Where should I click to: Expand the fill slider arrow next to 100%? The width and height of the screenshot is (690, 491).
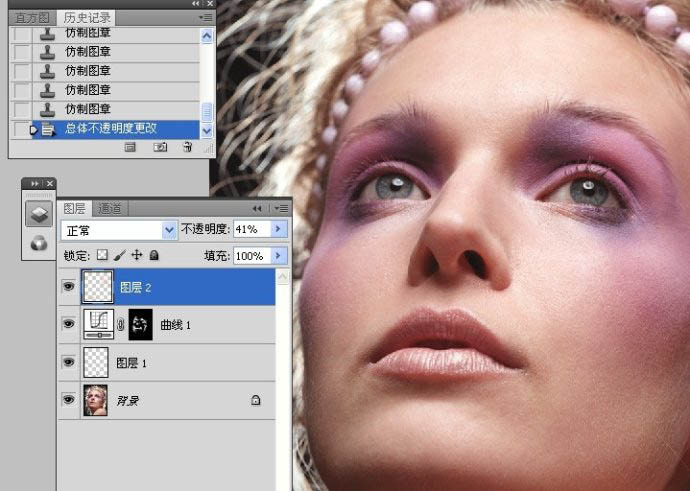[x=279, y=256]
